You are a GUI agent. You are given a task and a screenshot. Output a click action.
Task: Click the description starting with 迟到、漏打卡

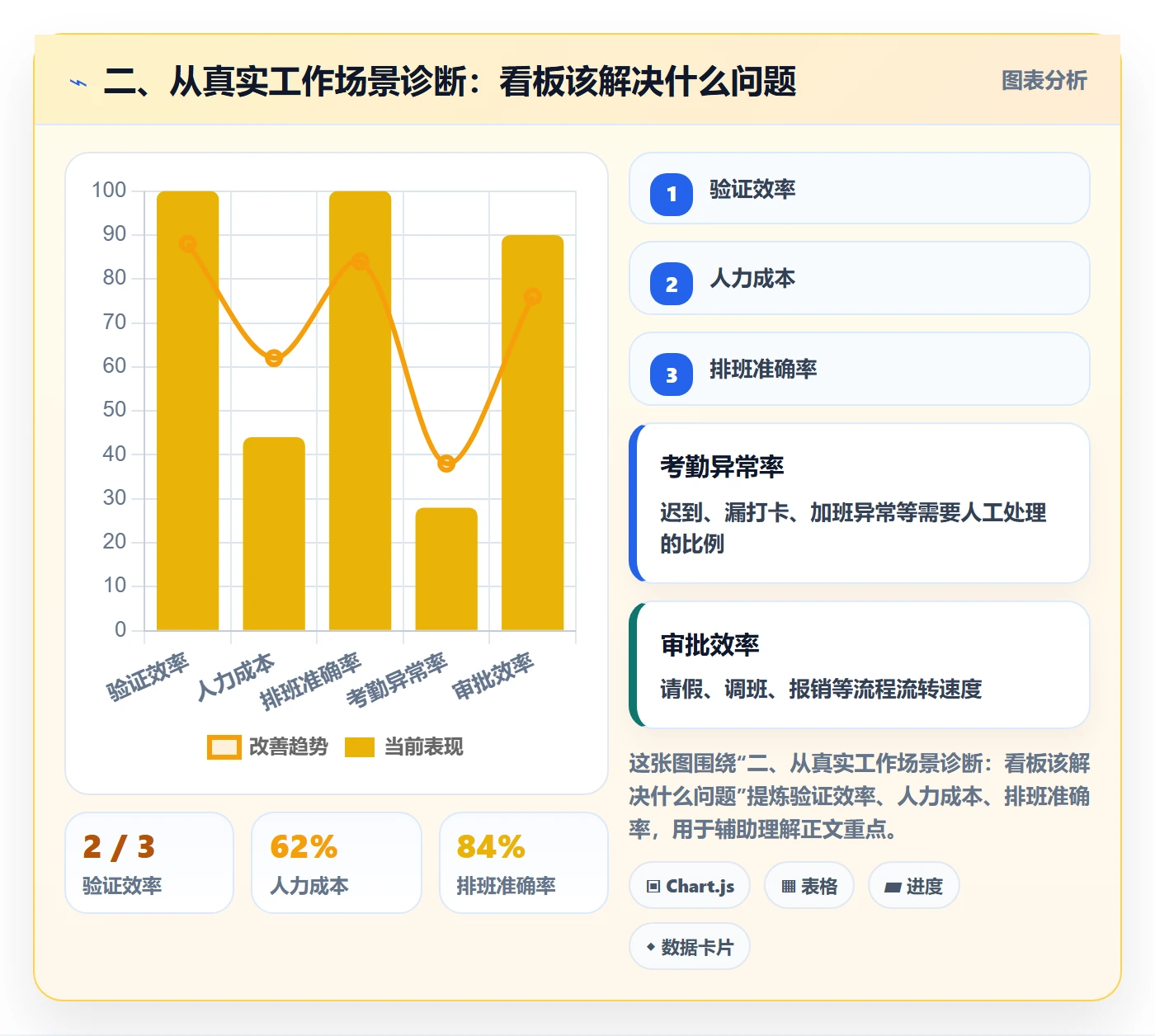[x=853, y=528]
